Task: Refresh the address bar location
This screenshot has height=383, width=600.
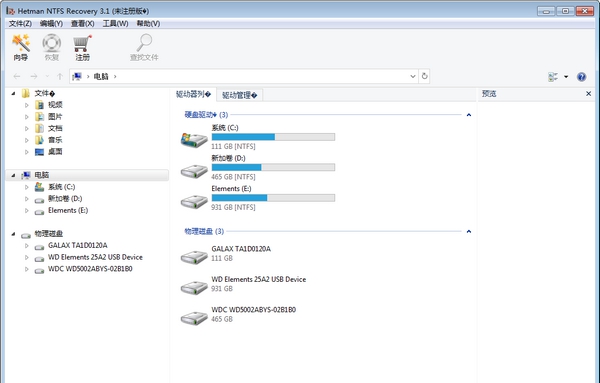Action: click(x=424, y=76)
